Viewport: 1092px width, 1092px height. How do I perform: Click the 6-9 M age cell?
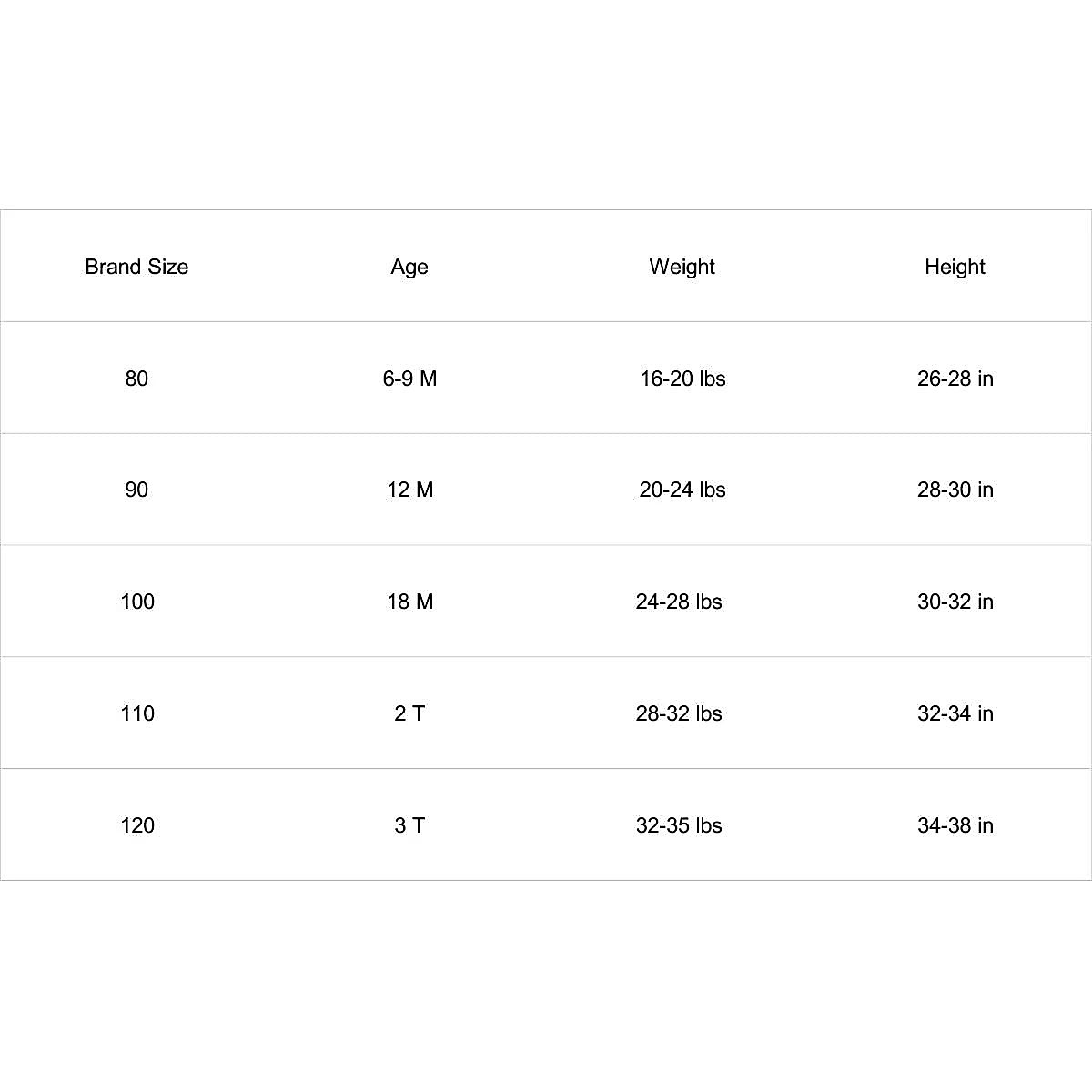click(x=409, y=379)
